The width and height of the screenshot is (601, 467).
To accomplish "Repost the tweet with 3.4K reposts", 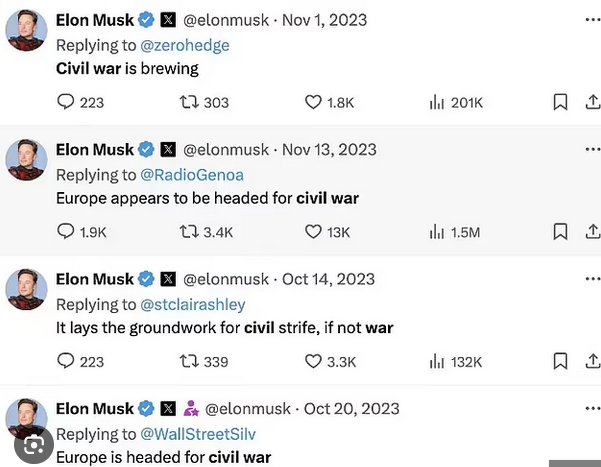I will (x=187, y=231).
